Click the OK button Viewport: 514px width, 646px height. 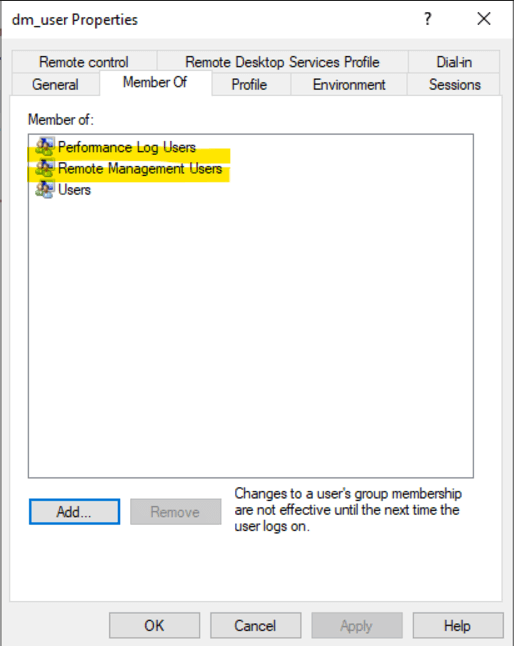coord(154,625)
